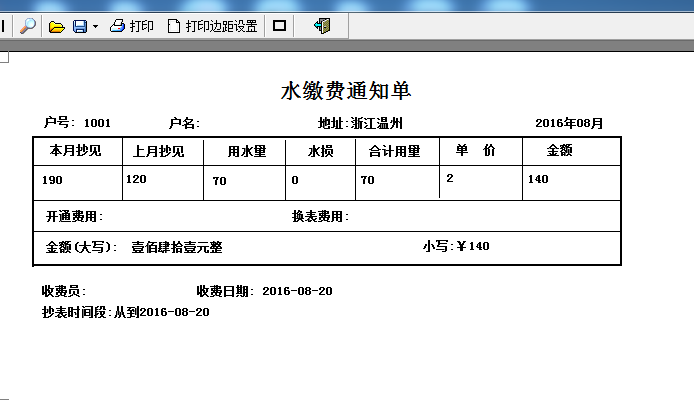Exit preview with the door icon
694x400 pixels.
[x=322, y=26]
